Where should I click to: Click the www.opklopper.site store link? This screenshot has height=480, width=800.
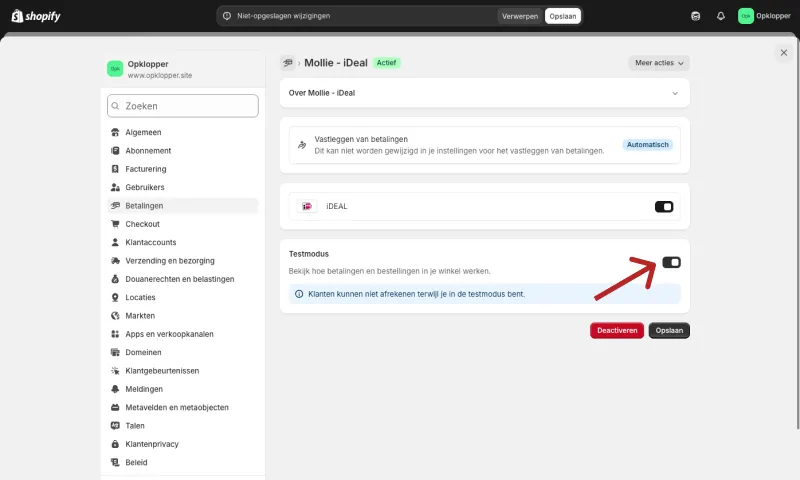pyautogui.click(x=160, y=75)
